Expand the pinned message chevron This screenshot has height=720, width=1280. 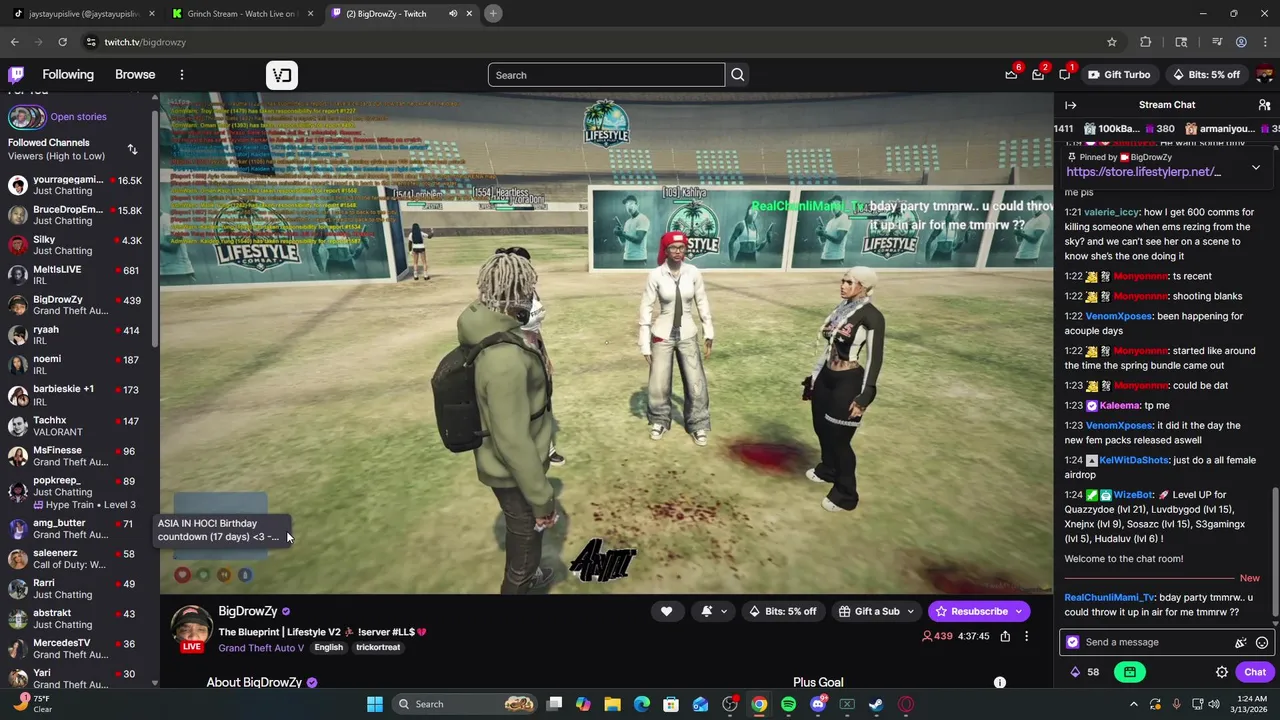1256,168
